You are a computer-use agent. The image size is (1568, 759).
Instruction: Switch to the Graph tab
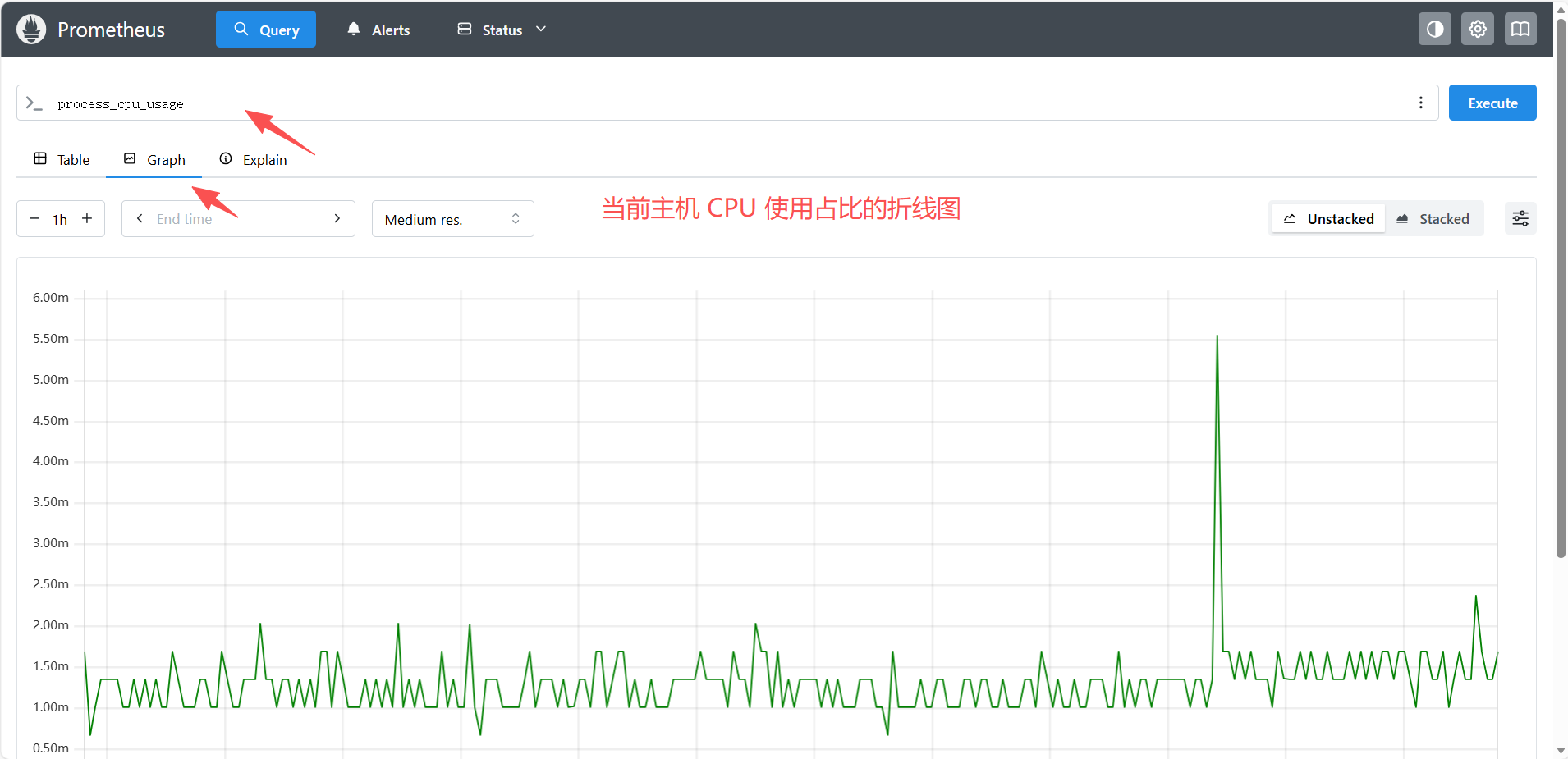point(154,159)
